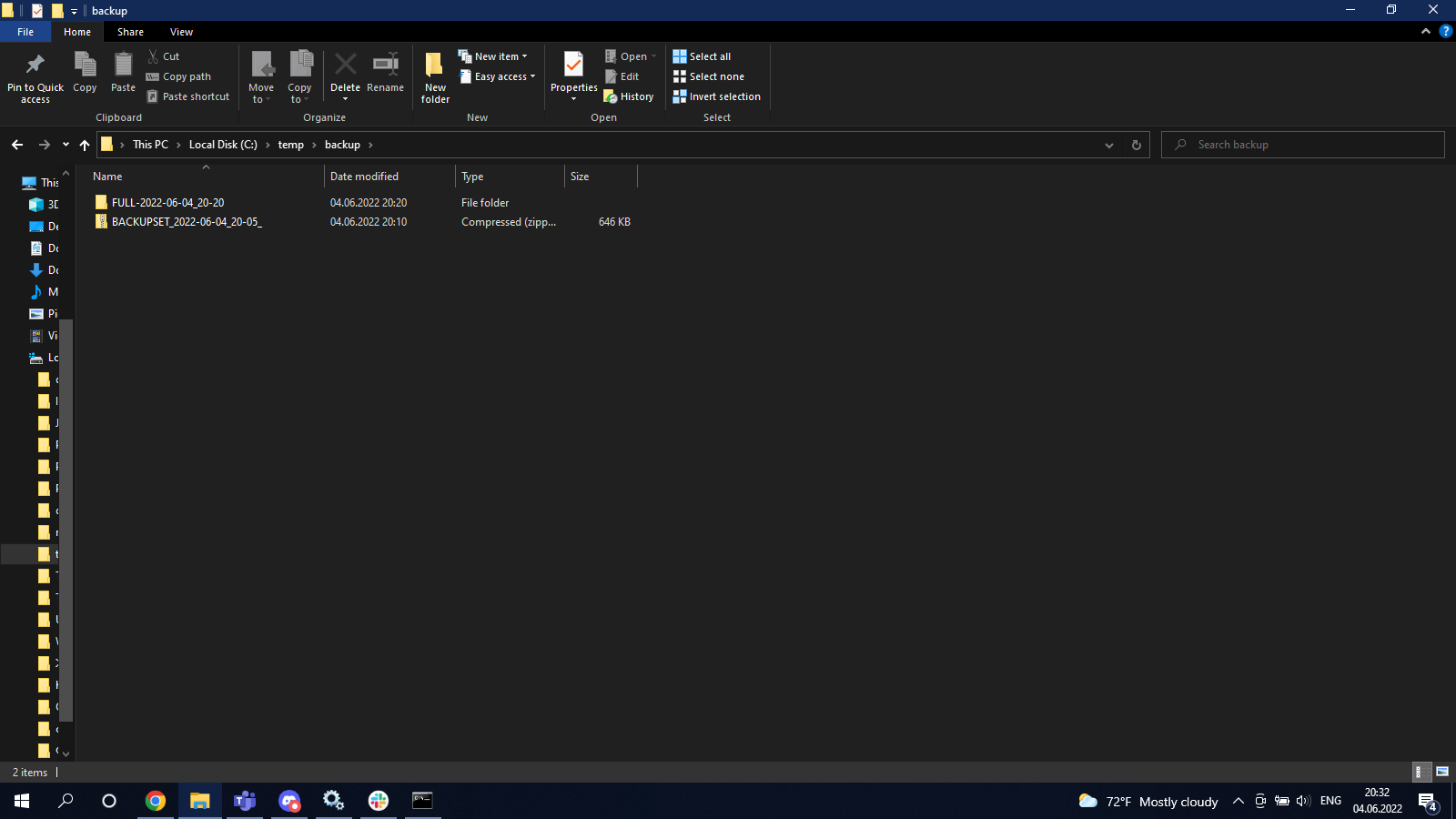This screenshot has height=819, width=1456.
Task: Click Select all
Action: tap(702, 56)
